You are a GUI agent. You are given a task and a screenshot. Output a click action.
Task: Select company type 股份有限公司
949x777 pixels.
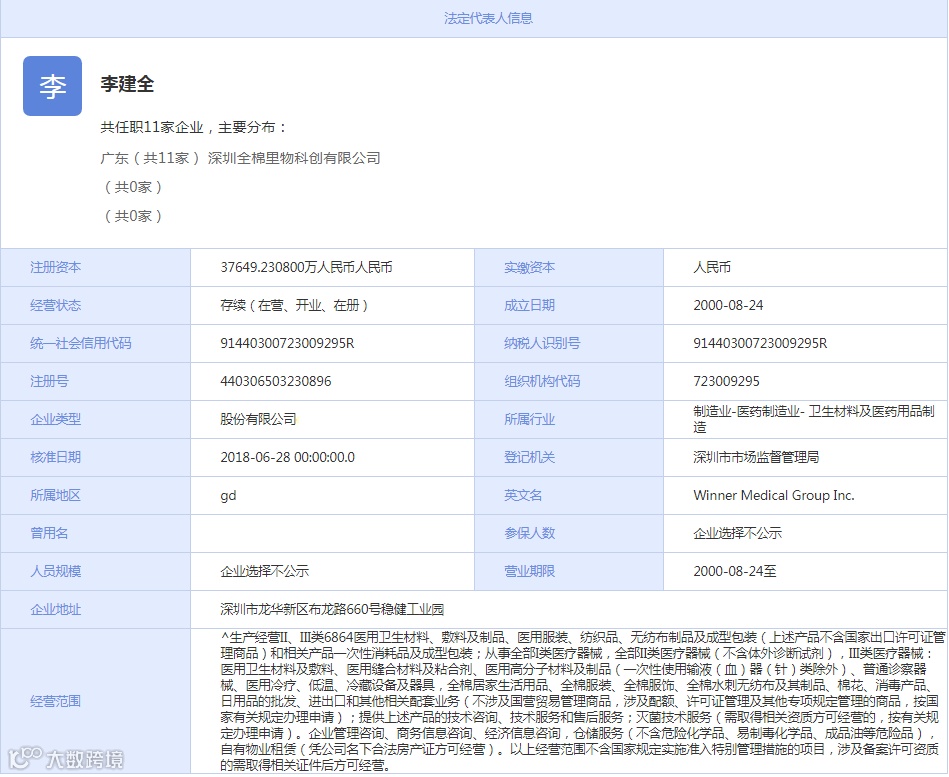pos(258,419)
